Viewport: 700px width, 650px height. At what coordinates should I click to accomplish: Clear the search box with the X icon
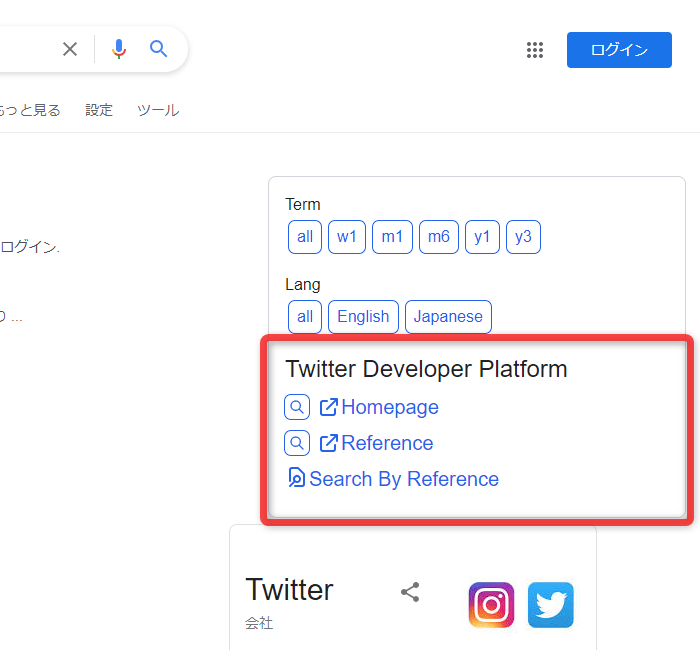(70, 49)
